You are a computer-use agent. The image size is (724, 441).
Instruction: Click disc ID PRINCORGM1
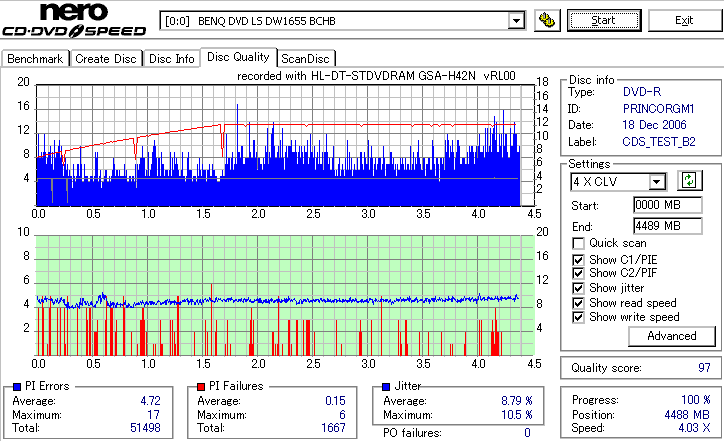point(658,109)
